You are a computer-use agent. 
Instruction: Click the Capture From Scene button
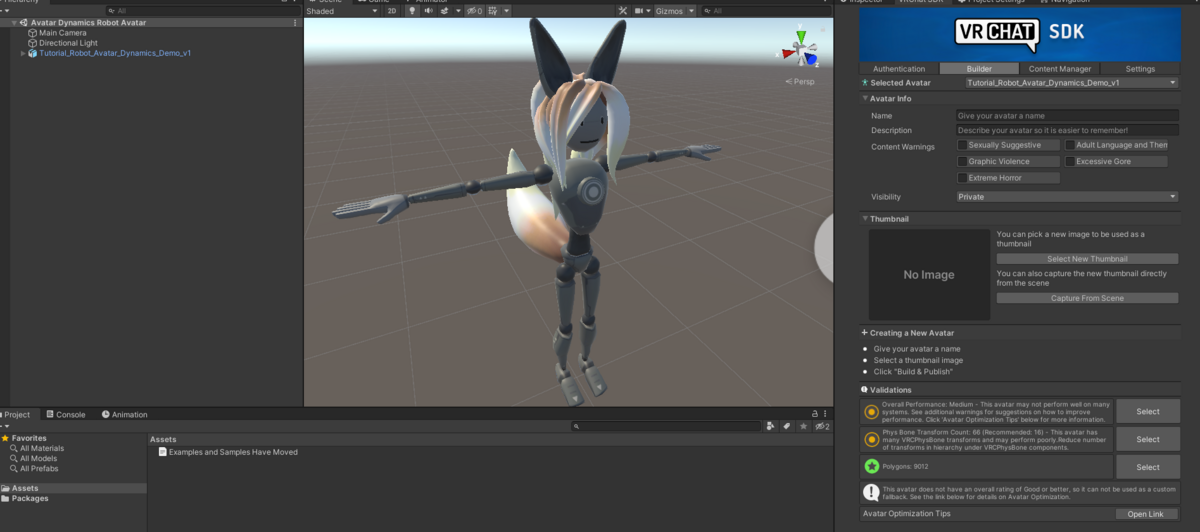1087,298
